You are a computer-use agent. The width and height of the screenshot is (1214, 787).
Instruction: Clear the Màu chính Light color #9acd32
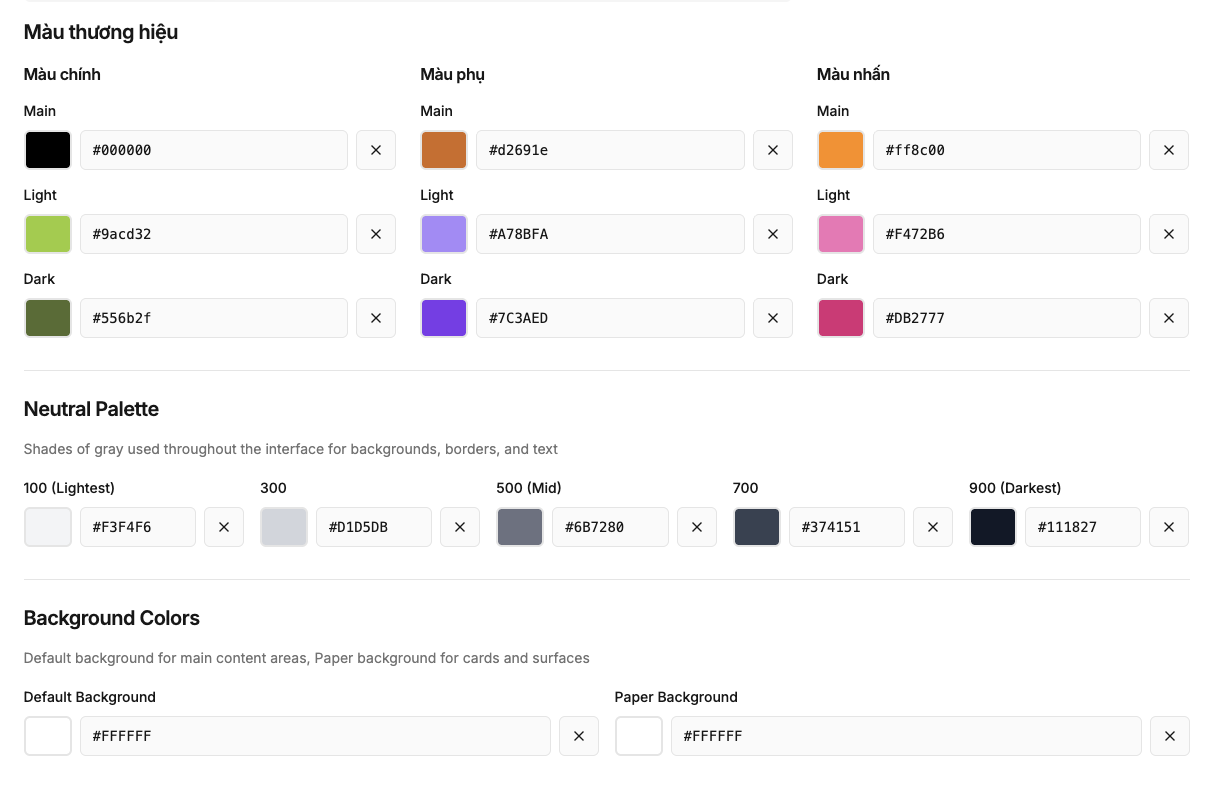(x=376, y=234)
